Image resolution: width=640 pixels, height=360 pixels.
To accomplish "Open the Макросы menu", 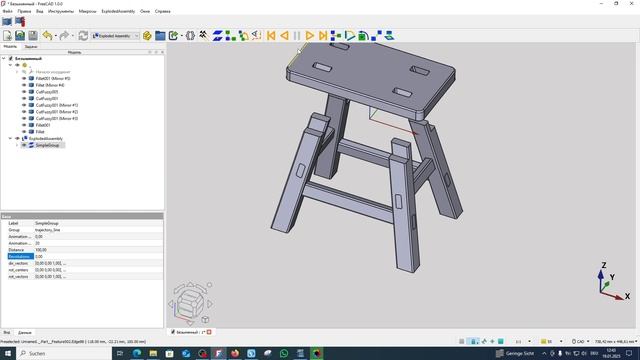I will pos(87,11).
